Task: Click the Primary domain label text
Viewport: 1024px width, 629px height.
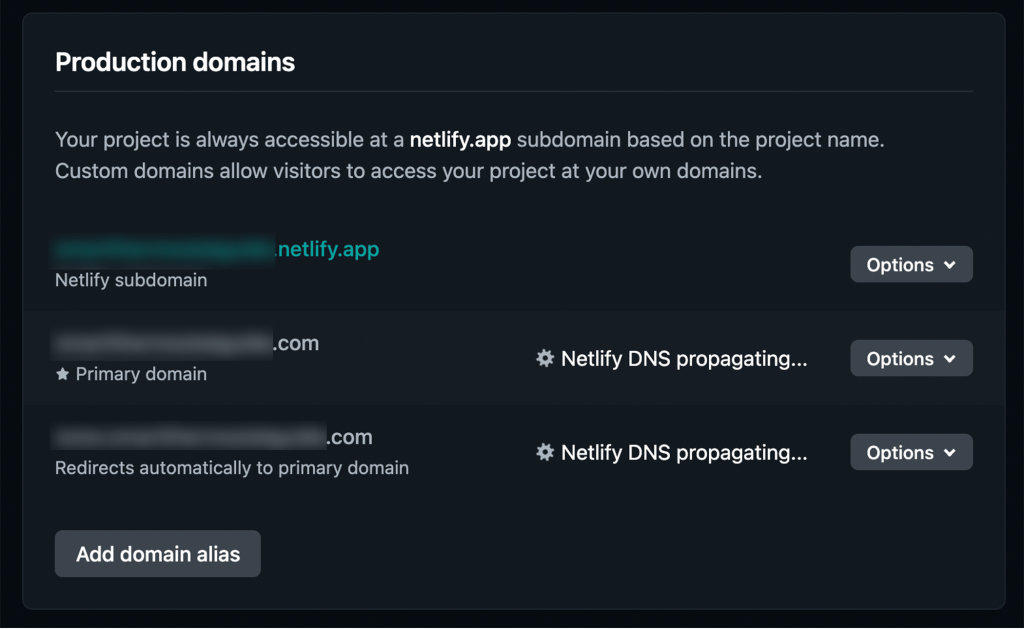Action: point(141,374)
